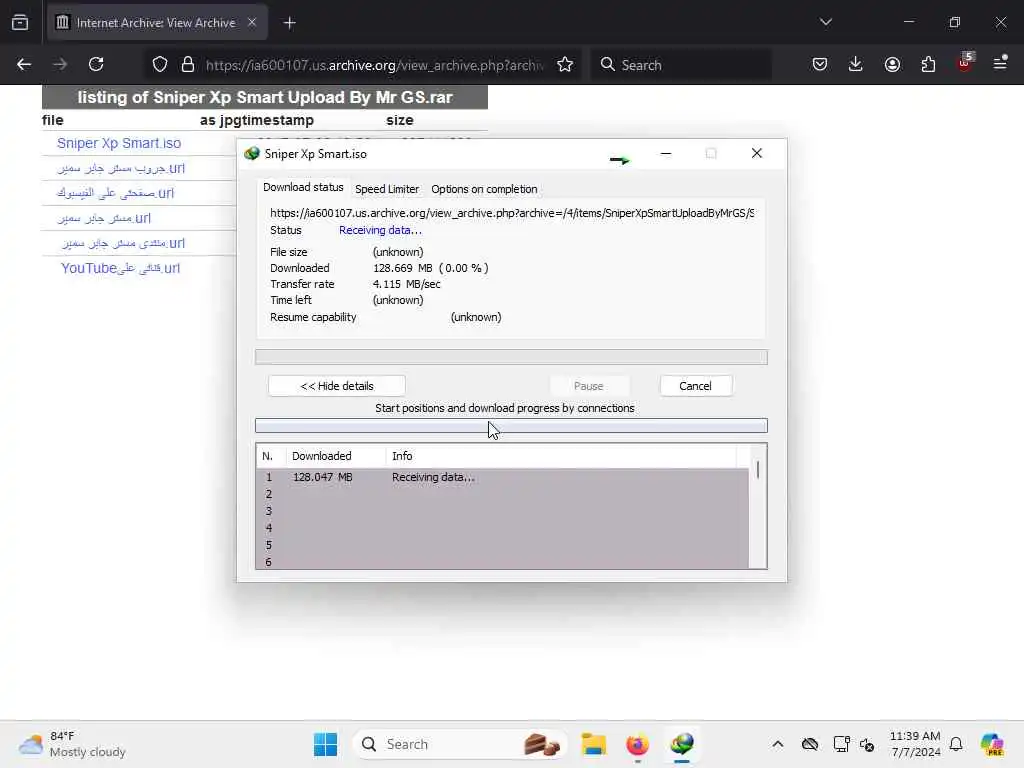Open the YouTube .url file link
The image size is (1024, 768).
coord(120,268)
